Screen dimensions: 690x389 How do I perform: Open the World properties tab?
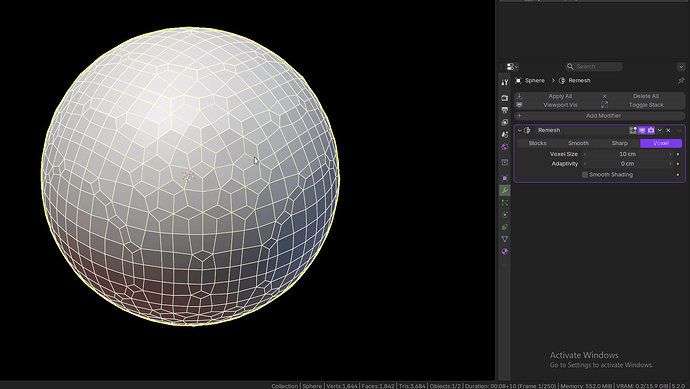pos(505,147)
